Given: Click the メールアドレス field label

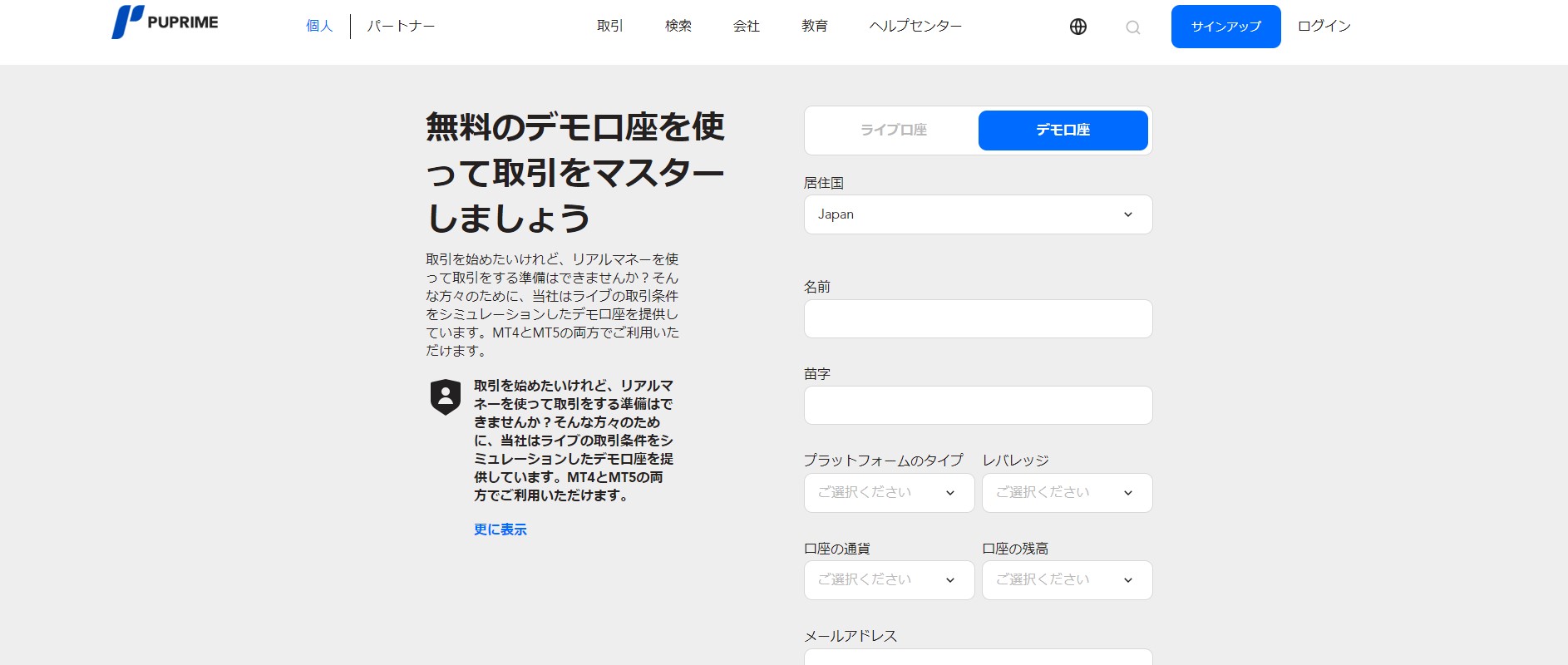Looking at the screenshot, I should coord(851,636).
